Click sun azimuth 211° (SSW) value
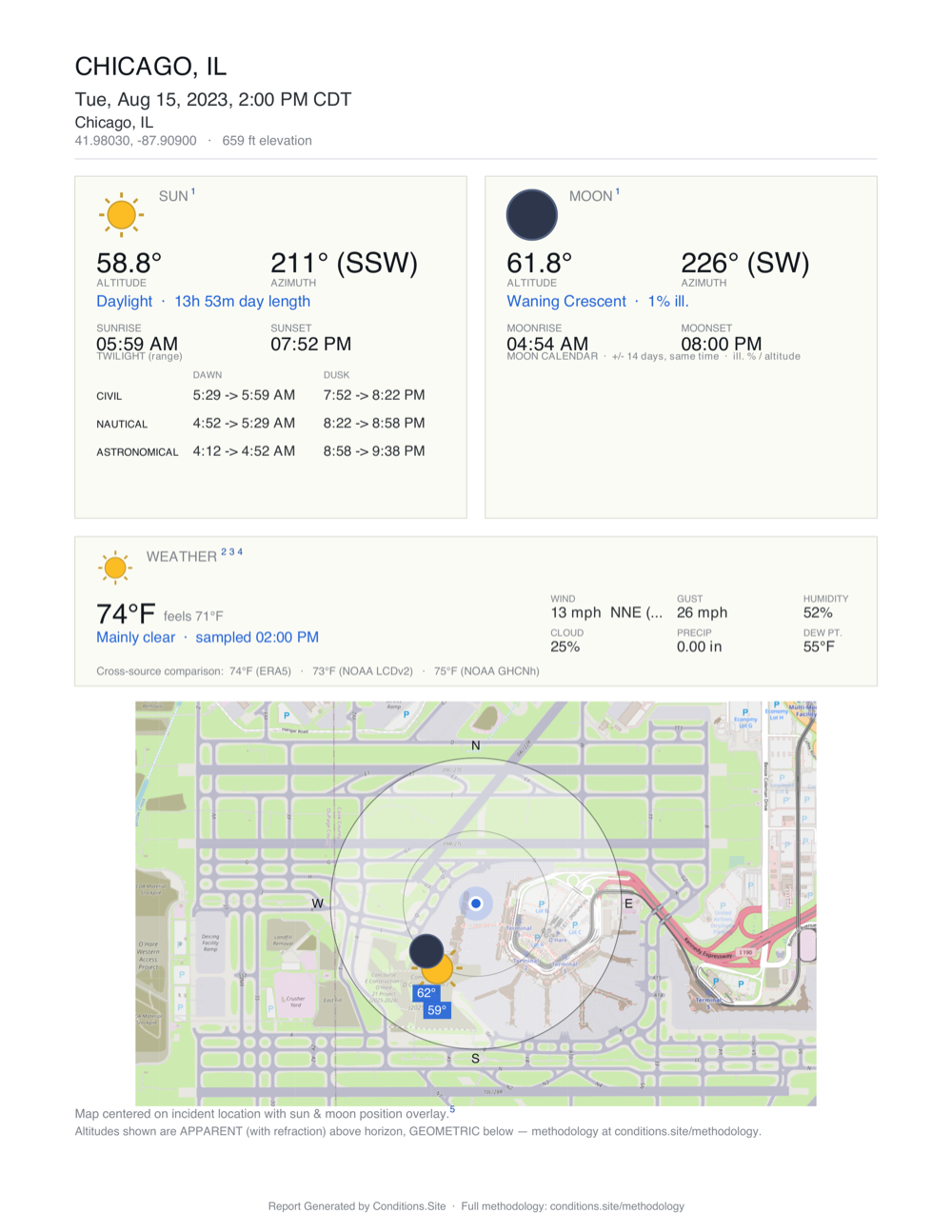 344,263
